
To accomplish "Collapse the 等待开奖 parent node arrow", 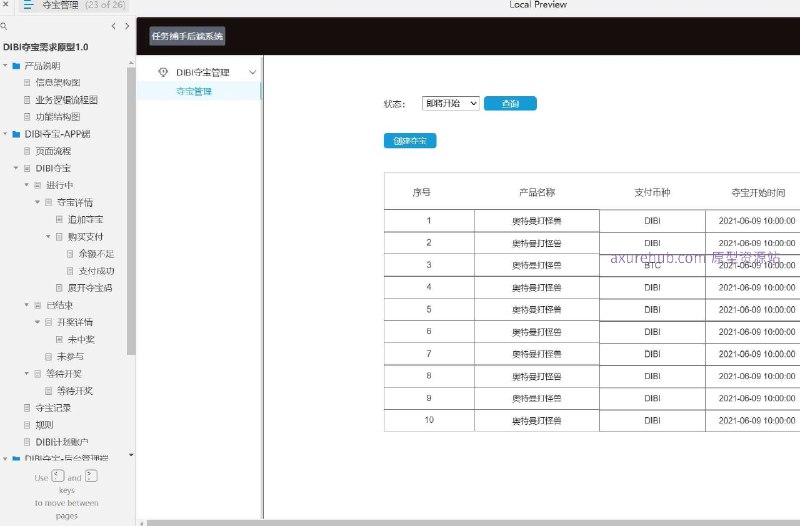I will tap(27, 373).
